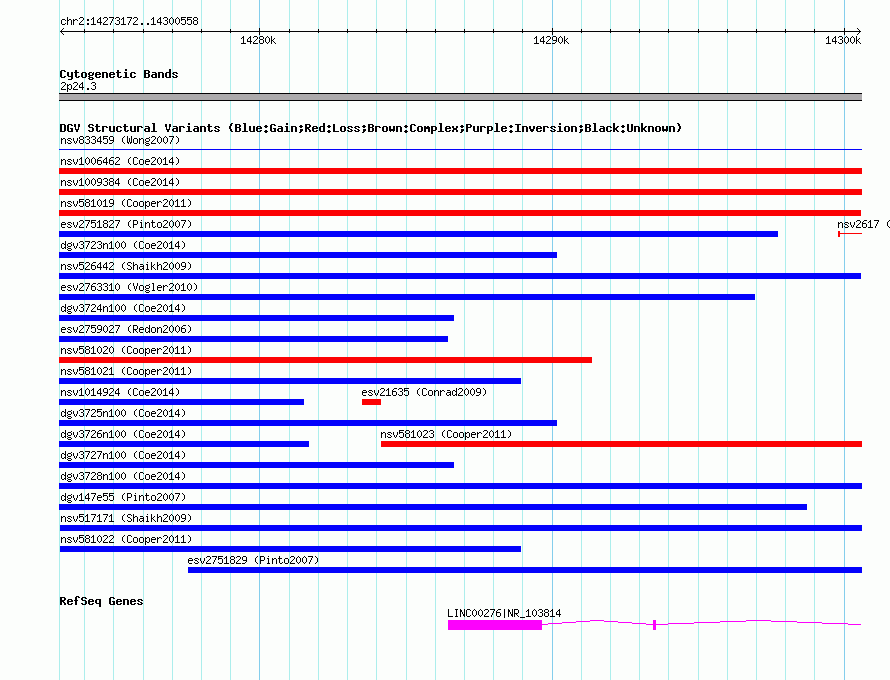This screenshot has width=890, height=680.
Task: Click the esv2763310 (Vogler2010) label
Action: pos(129,287)
